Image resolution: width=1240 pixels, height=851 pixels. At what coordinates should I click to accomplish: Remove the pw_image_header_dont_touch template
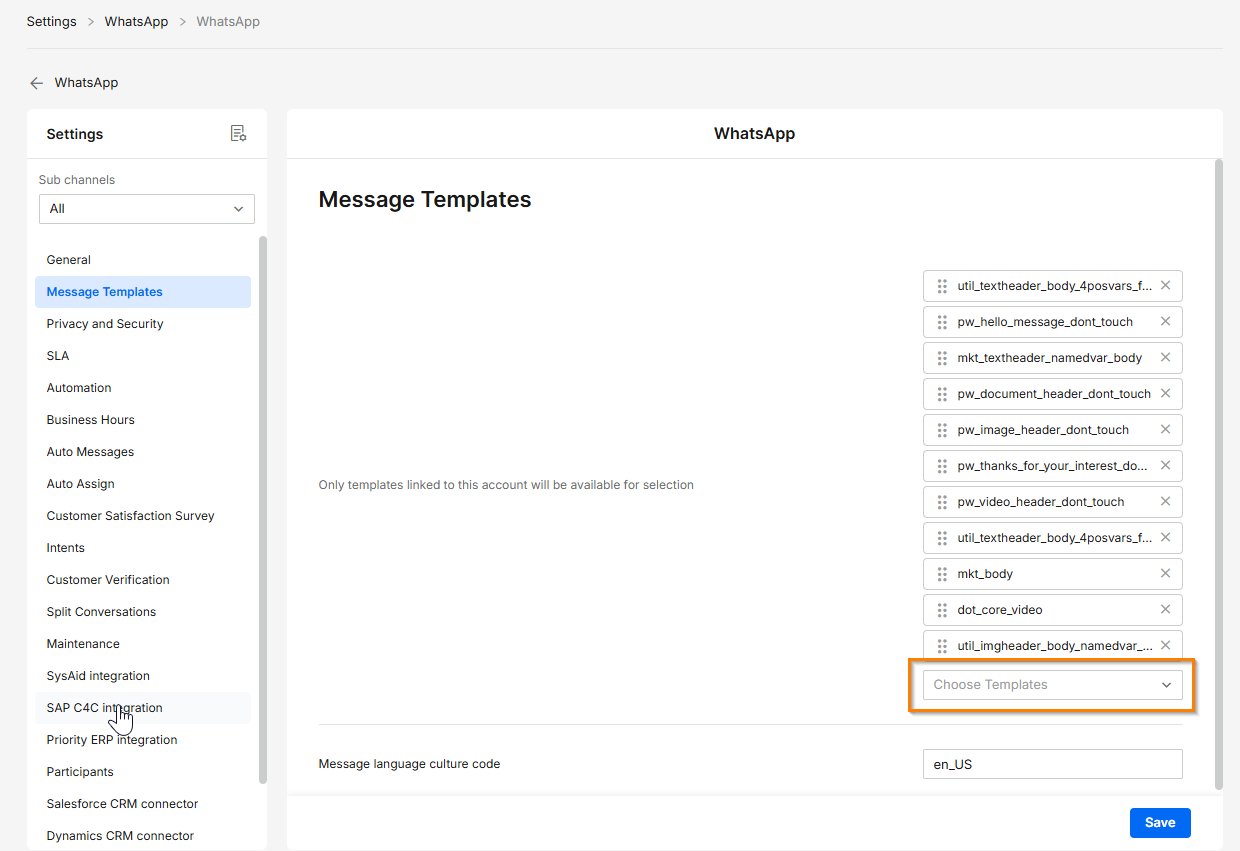click(x=1165, y=430)
